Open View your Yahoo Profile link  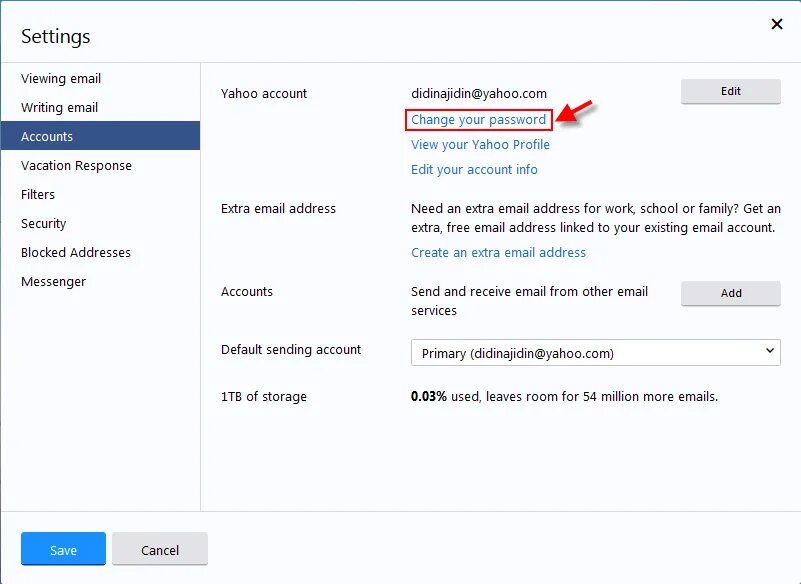tap(480, 145)
